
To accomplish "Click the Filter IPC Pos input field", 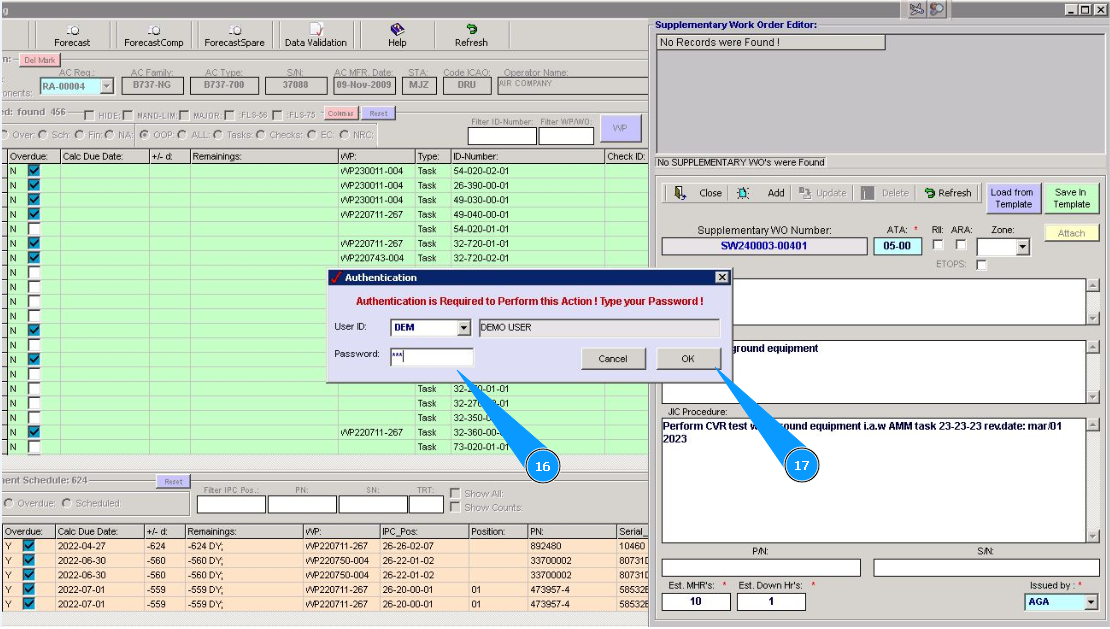I will (x=231, y=504).
